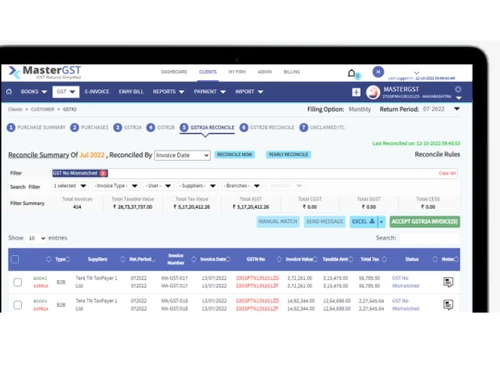This screenshot has height=375, width=500.
Task: Sort by Status column arrows
Action: 435,259
